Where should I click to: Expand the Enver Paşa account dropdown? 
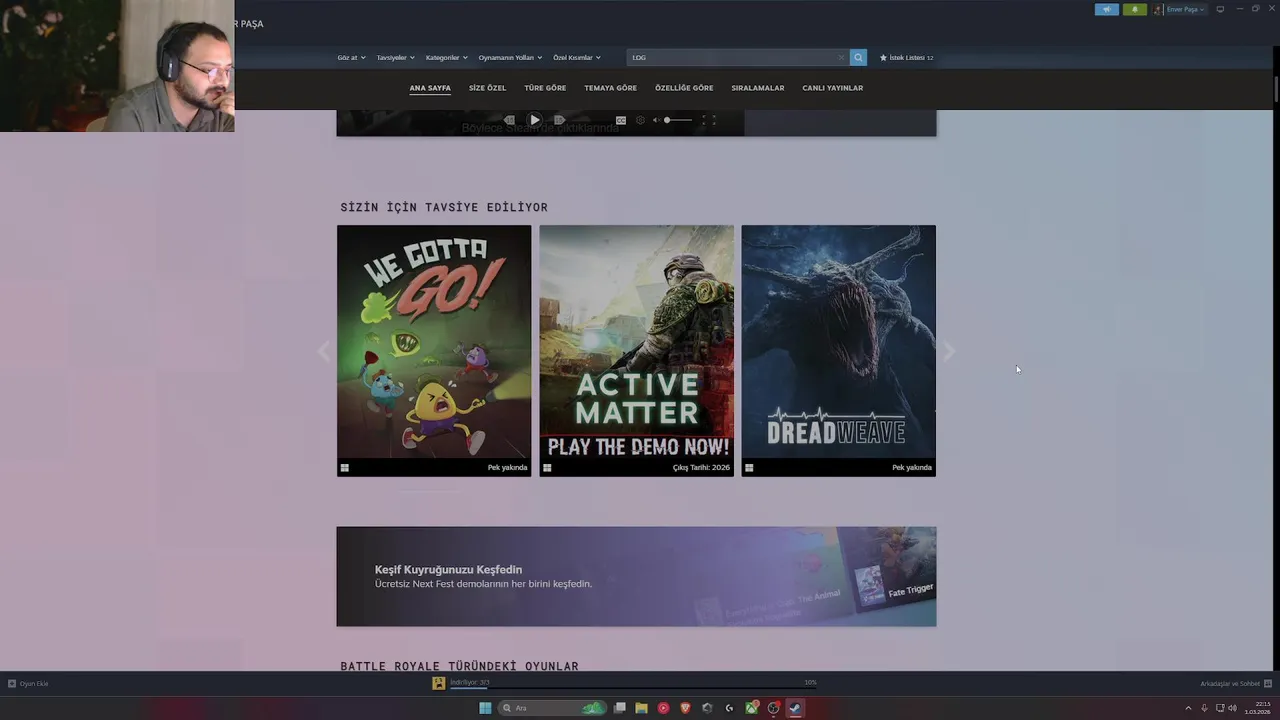point(1186,9)
